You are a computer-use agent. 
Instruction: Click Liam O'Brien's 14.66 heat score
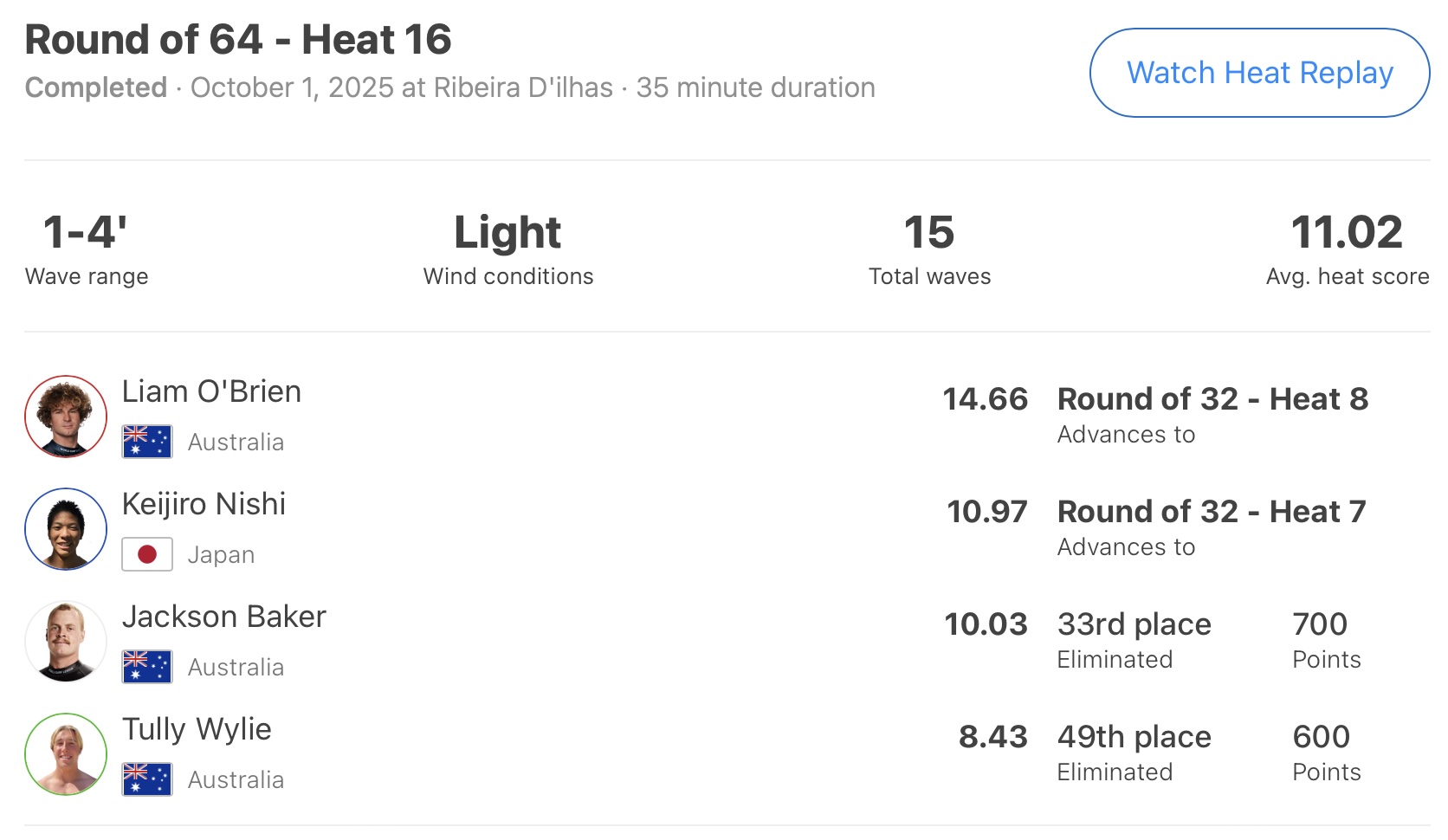pyautogui.click(x=985, y=399)
